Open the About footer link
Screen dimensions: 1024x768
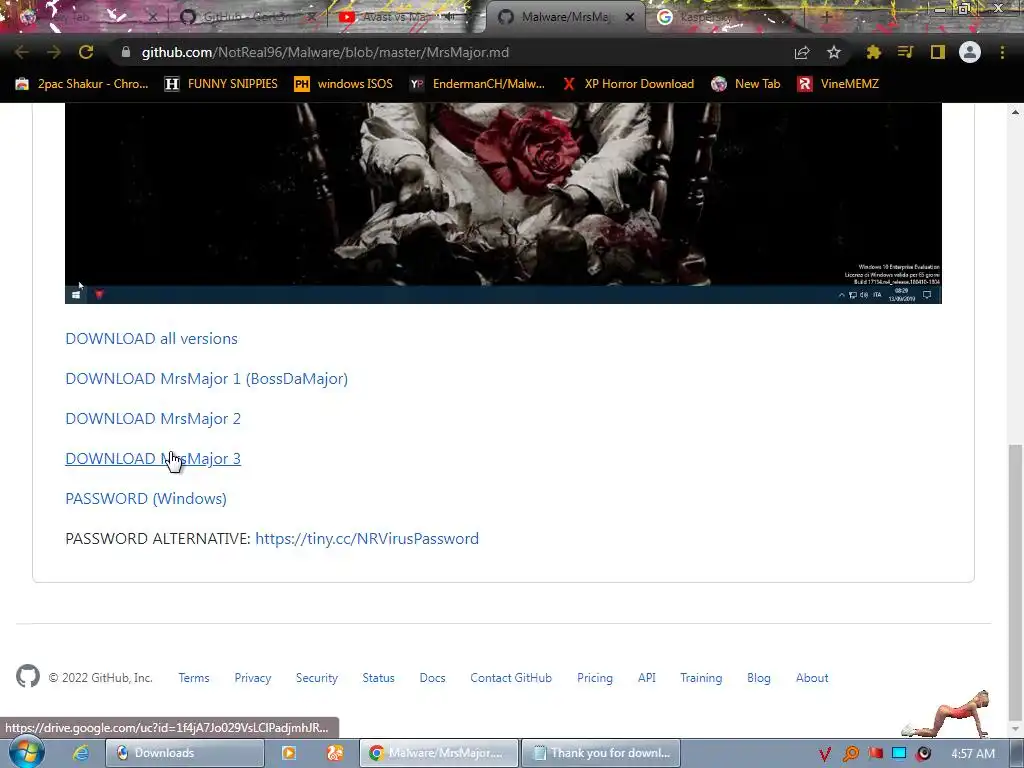tap(812, 678)
